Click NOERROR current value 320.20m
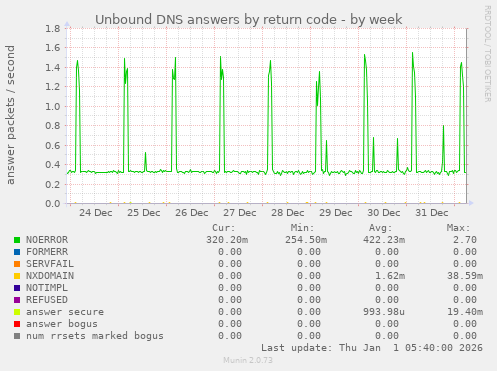Viewport: 497px width, 371px height. point(227,240)
